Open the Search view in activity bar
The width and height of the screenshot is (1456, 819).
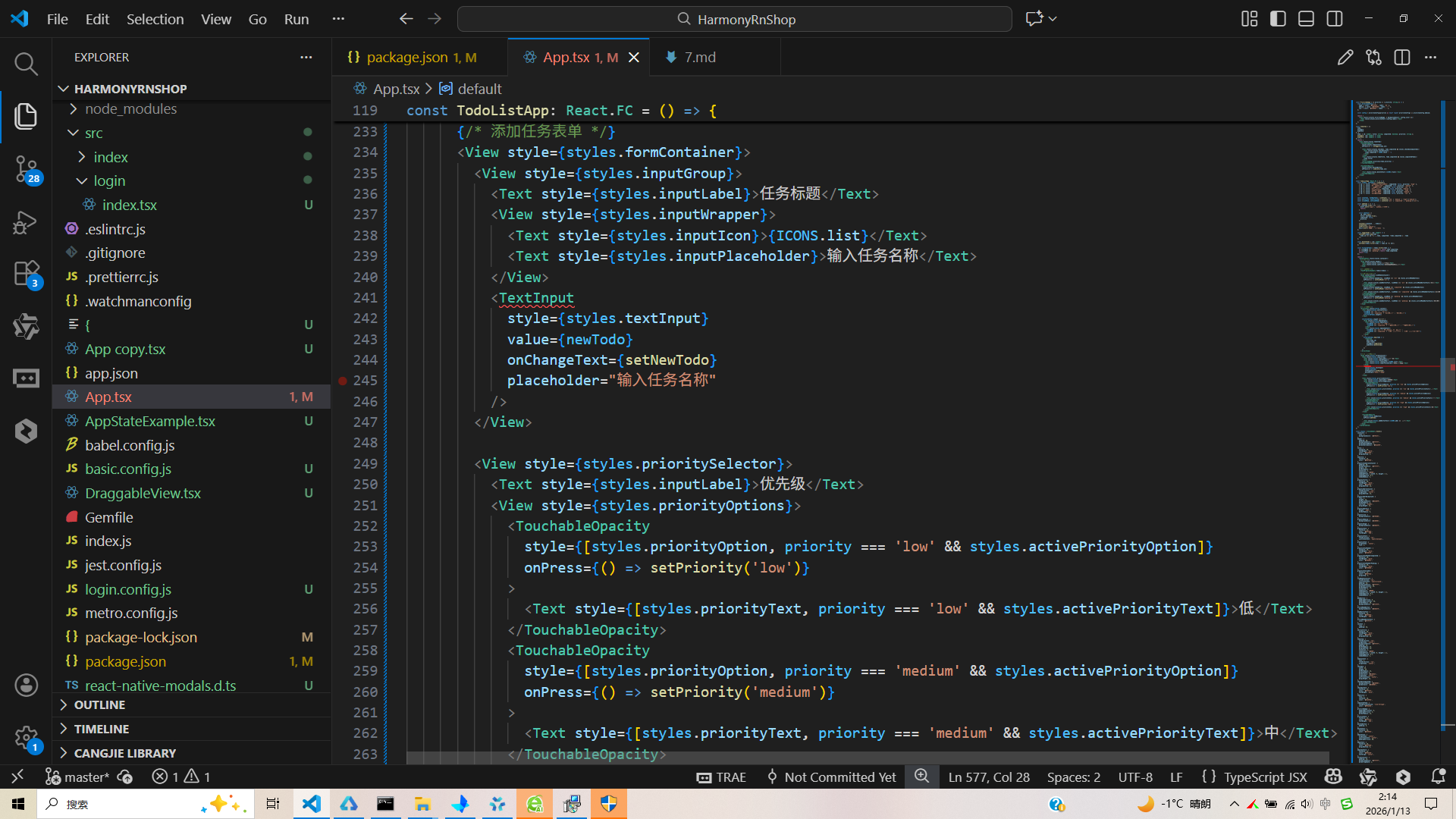pos(26,64)
